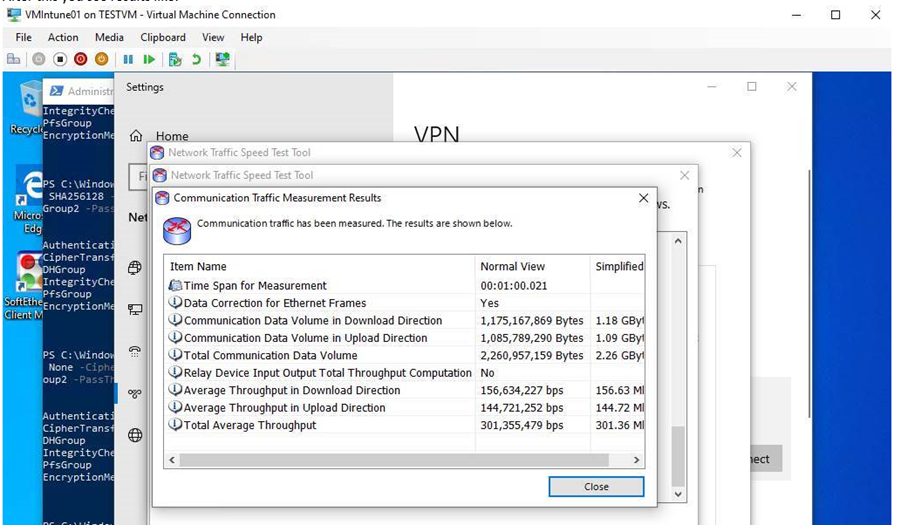Click Simplified column header
This screenshot has width=901, height=525.
coord(618,267)
